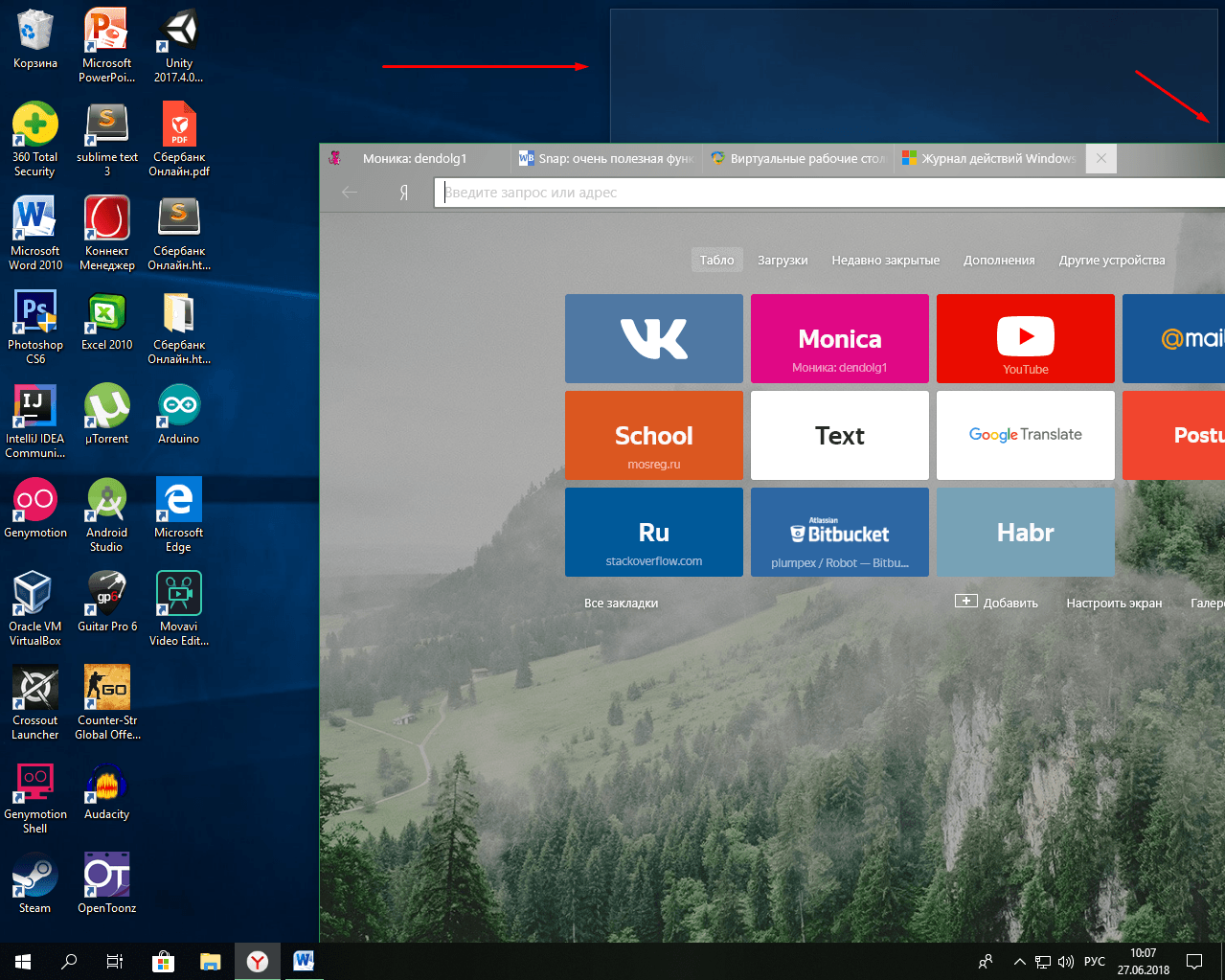The height and width of the screenshot is (980, 1225).
Task: Select the Microsoft Edge desktop shortcut
Action: tap(179, 515)
